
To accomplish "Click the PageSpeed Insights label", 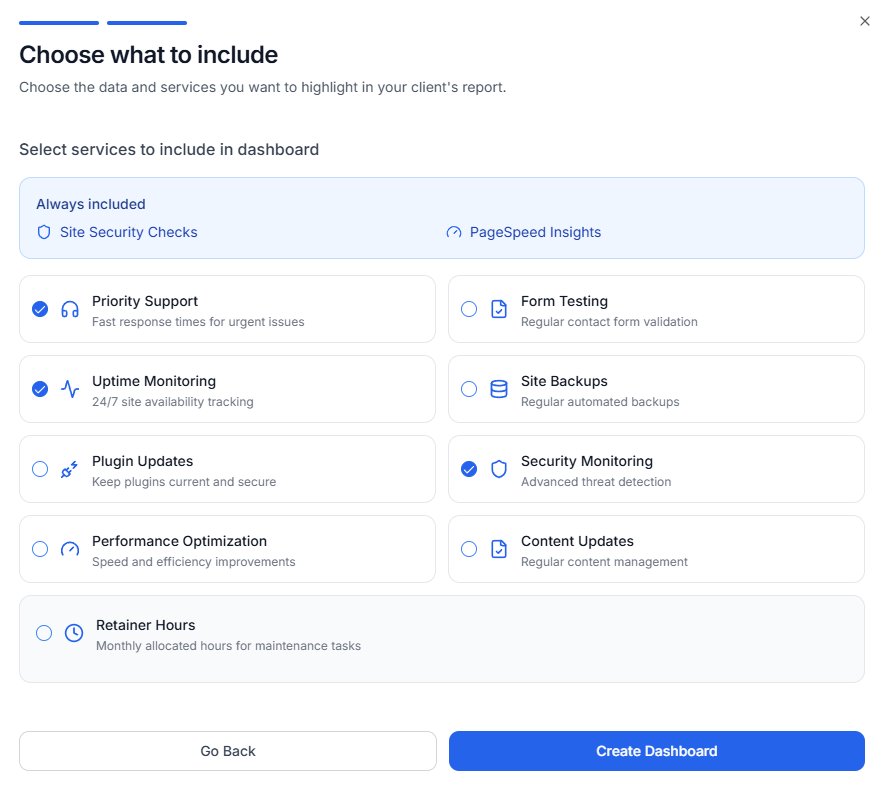I will [535, 232].
